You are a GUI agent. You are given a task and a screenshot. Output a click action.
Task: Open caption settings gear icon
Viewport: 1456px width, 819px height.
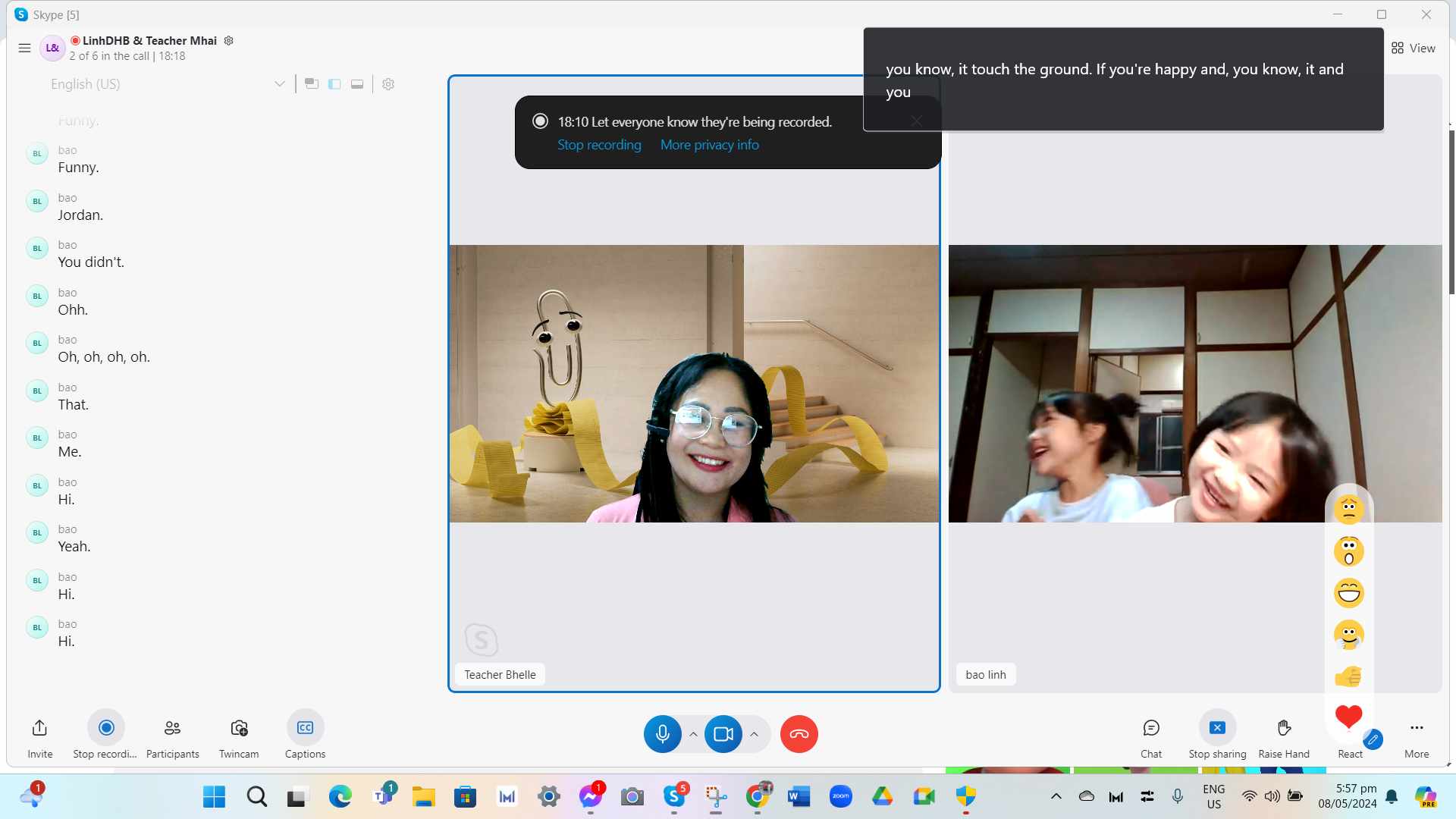[x=388, y=84]
